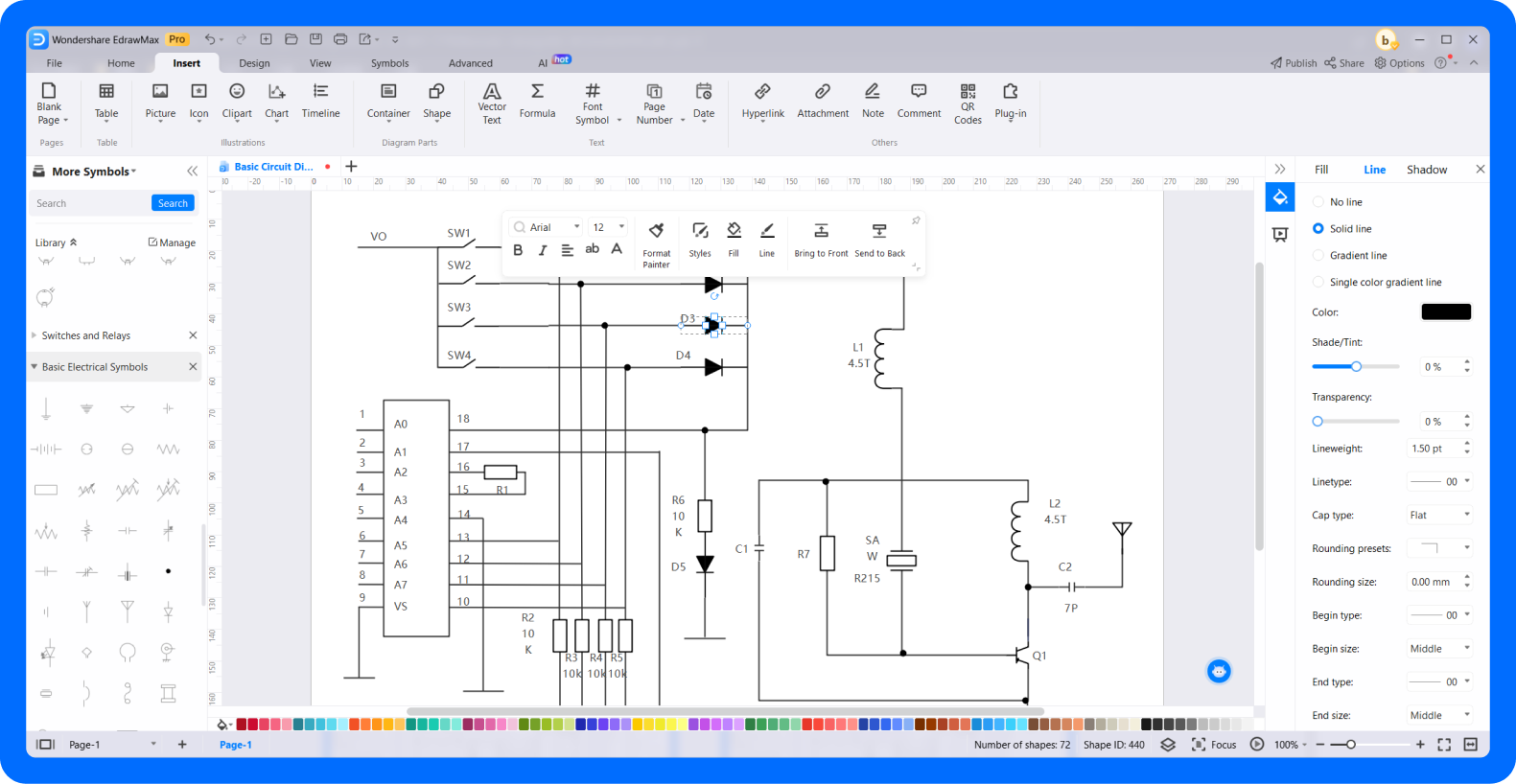1516x784 pixels.
Task: Add a Hyperlink to the shape
Action: point(762,101)
